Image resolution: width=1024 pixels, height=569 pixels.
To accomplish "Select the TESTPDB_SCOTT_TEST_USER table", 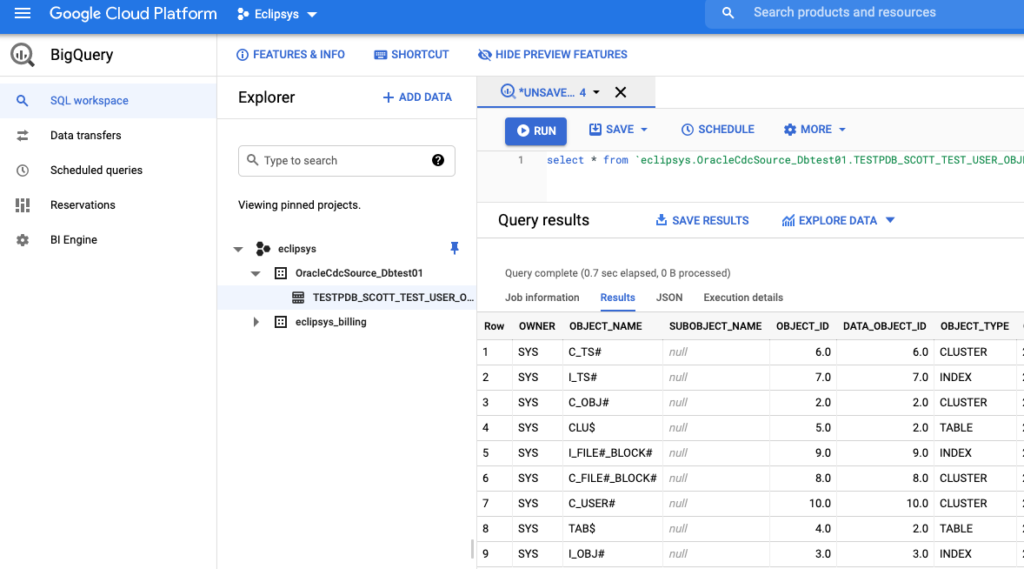I will coord(392,297).
